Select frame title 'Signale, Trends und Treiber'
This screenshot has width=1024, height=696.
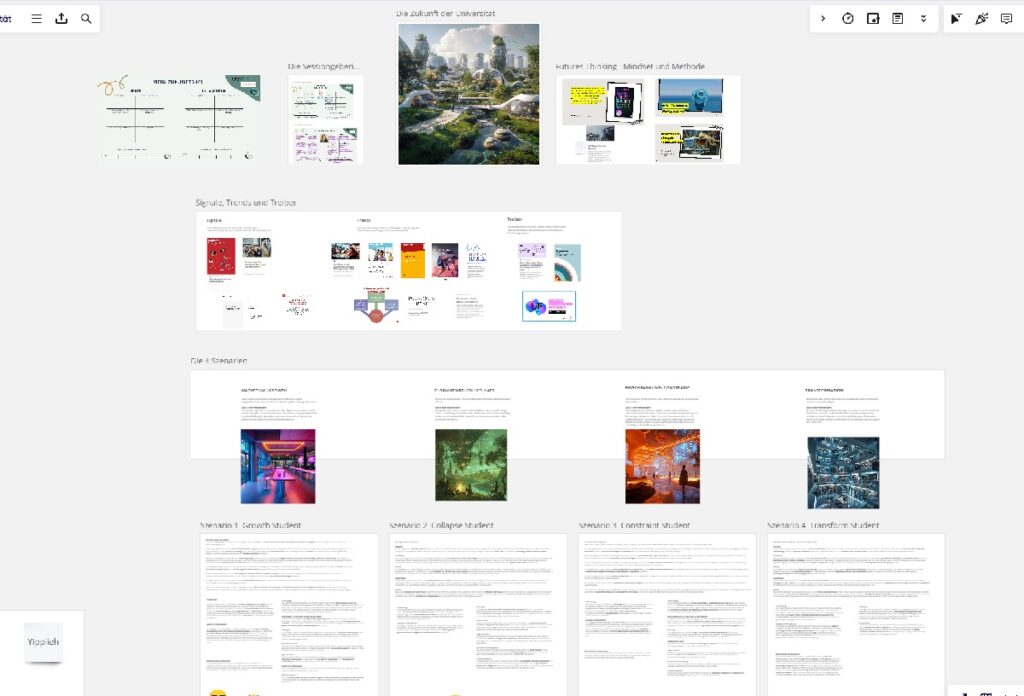pyautogui.click(x=246, y=202)
